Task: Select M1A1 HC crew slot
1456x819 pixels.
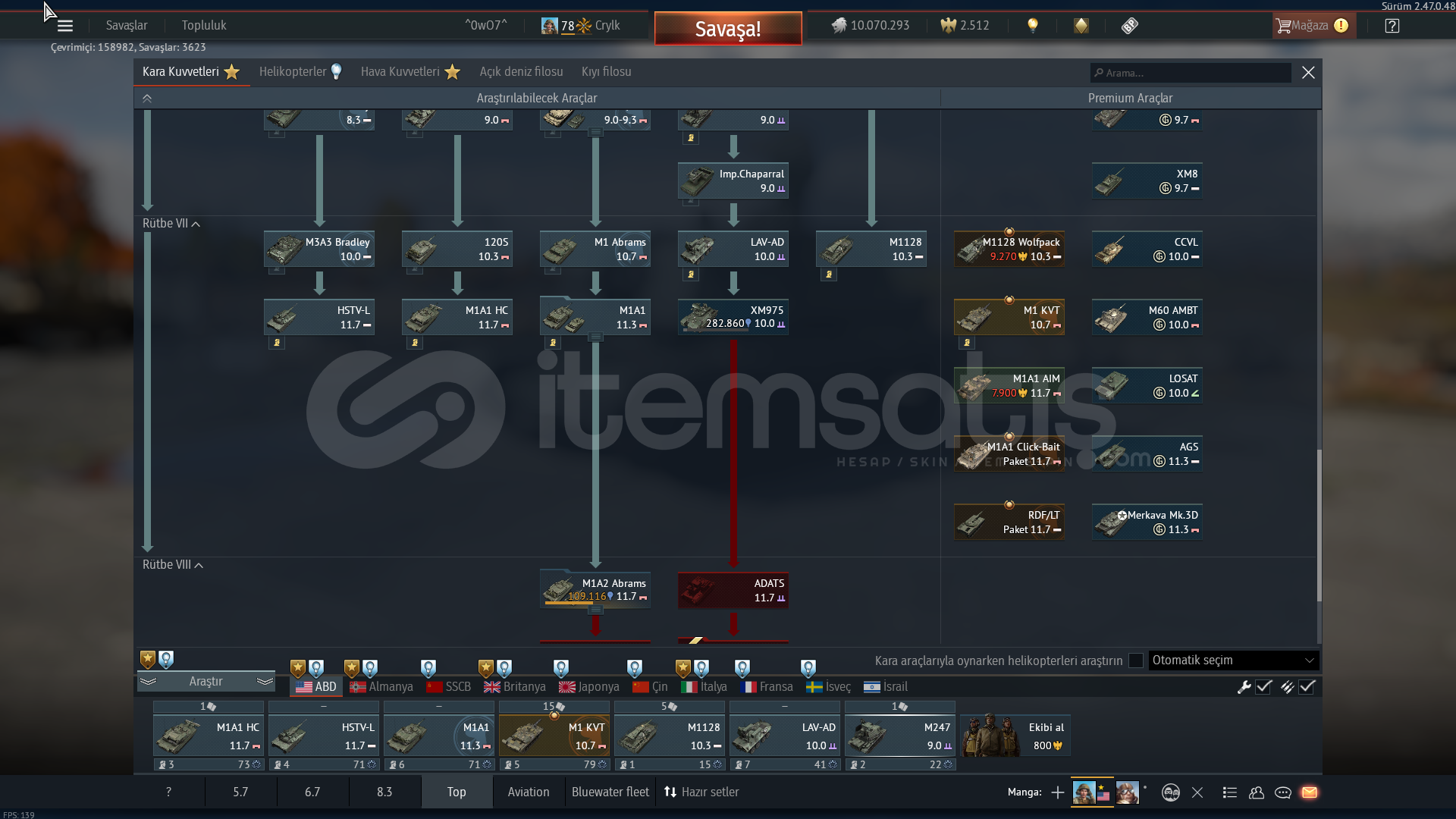Action: coord(209,736)
